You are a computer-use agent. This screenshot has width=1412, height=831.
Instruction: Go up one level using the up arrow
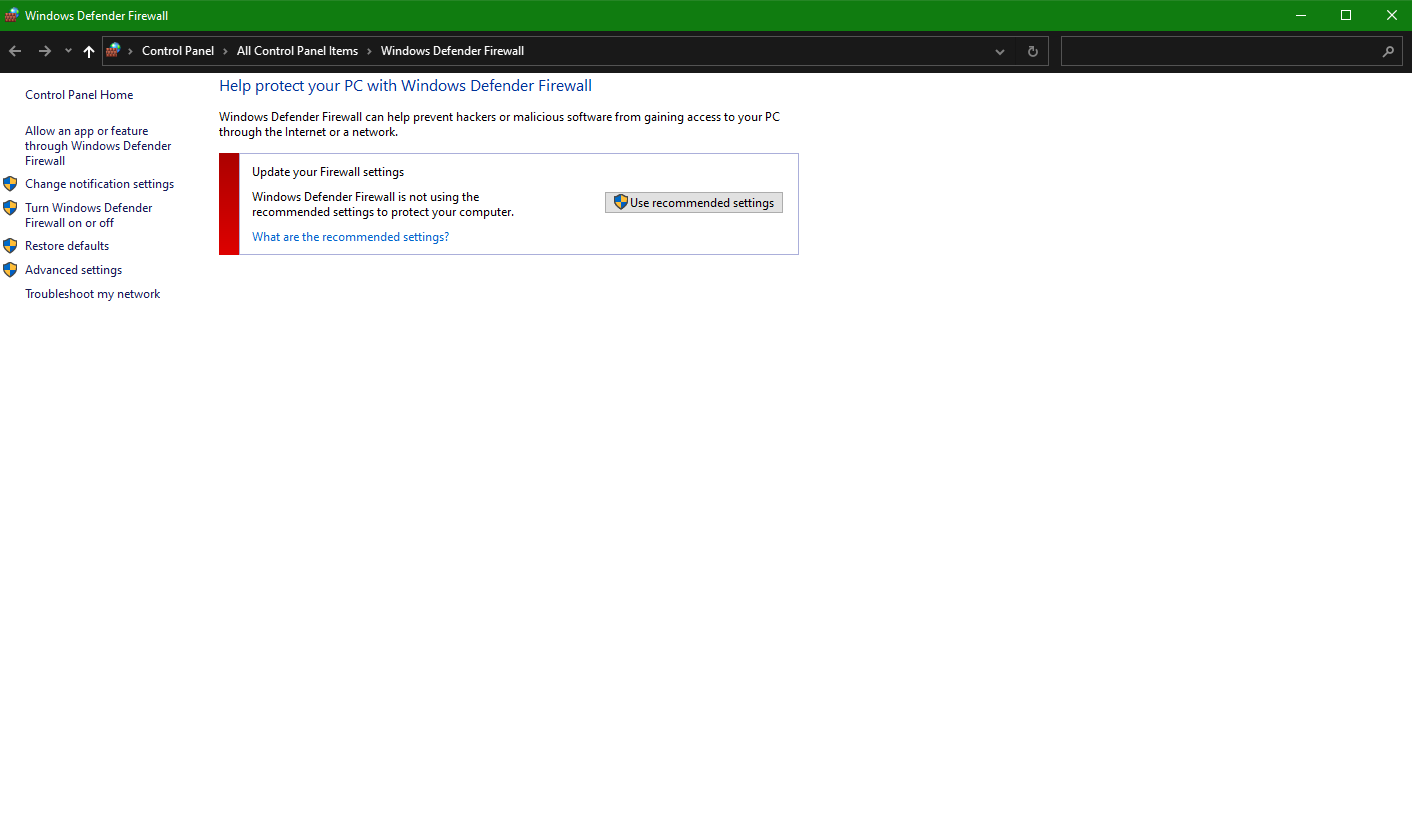coord(88,50)
